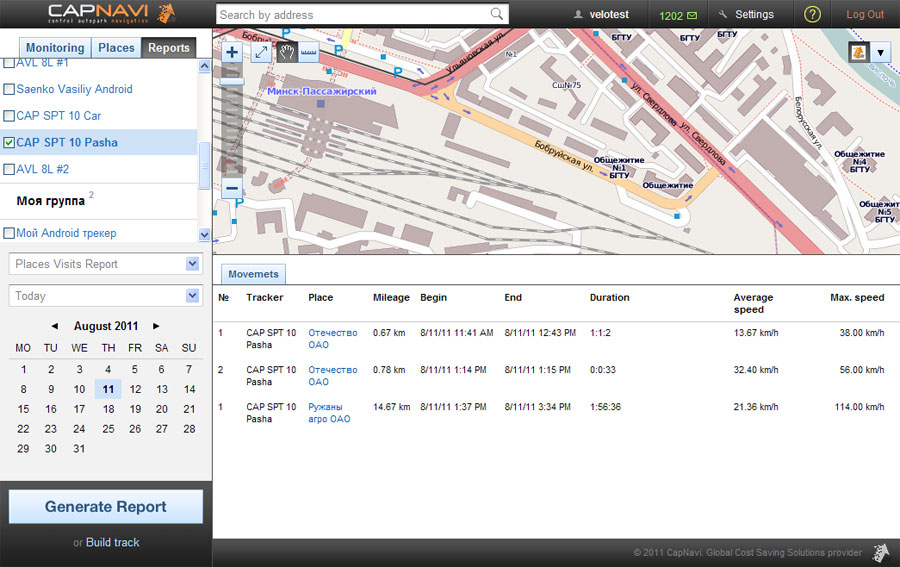900x567 pixels.
Task: Click the map zoom out minus button
Action: point(232,188)
